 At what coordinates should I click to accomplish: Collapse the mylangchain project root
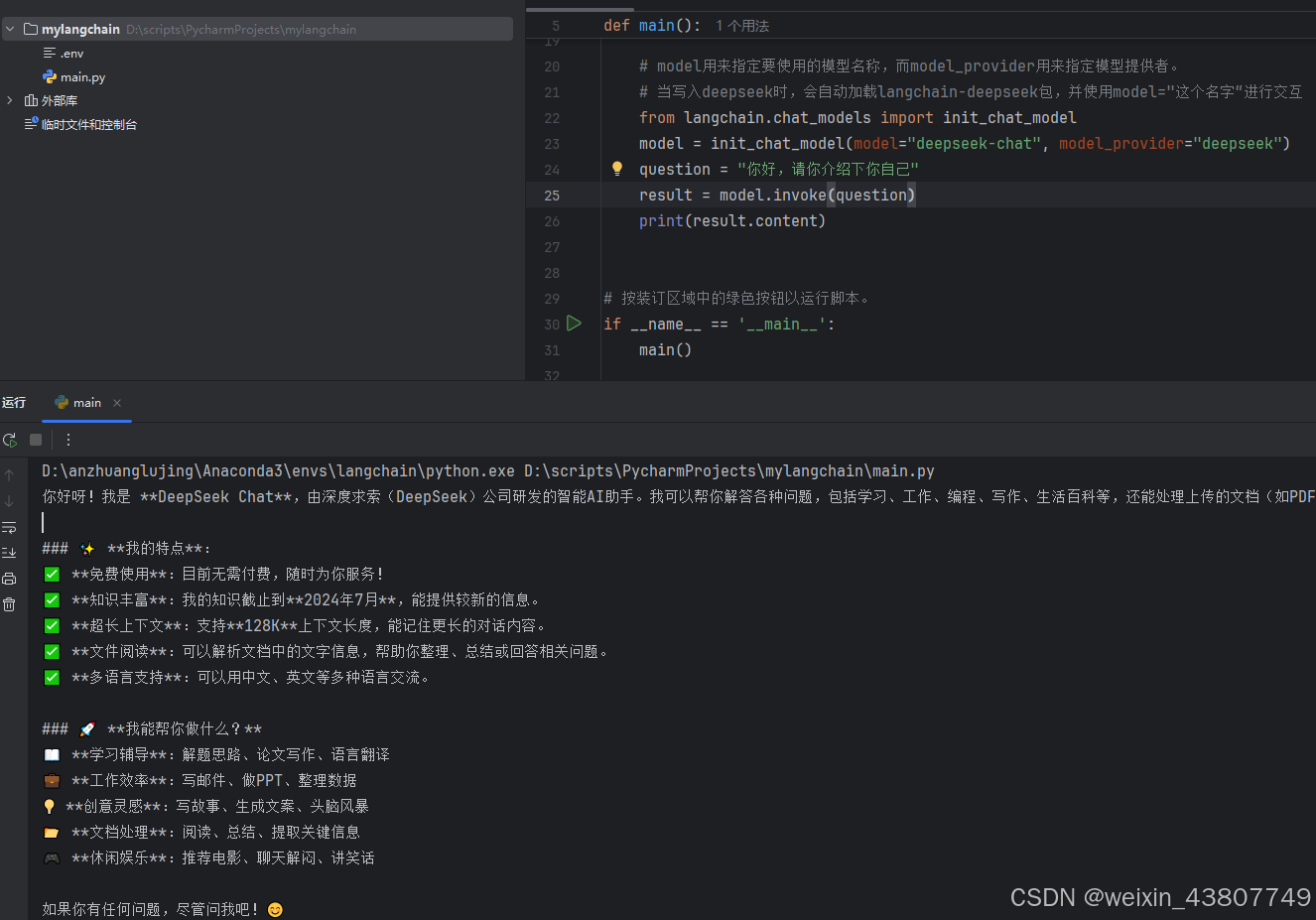(10, 30)
